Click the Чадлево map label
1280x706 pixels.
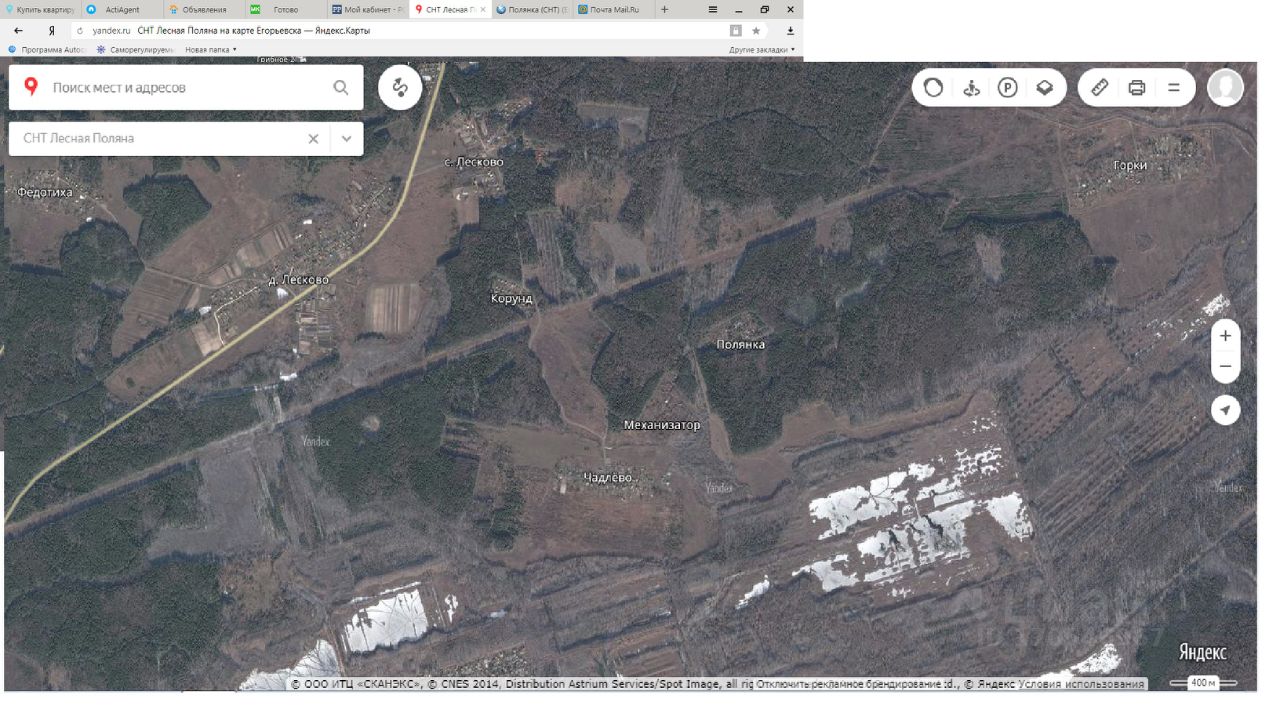click(x=609, y=478)
